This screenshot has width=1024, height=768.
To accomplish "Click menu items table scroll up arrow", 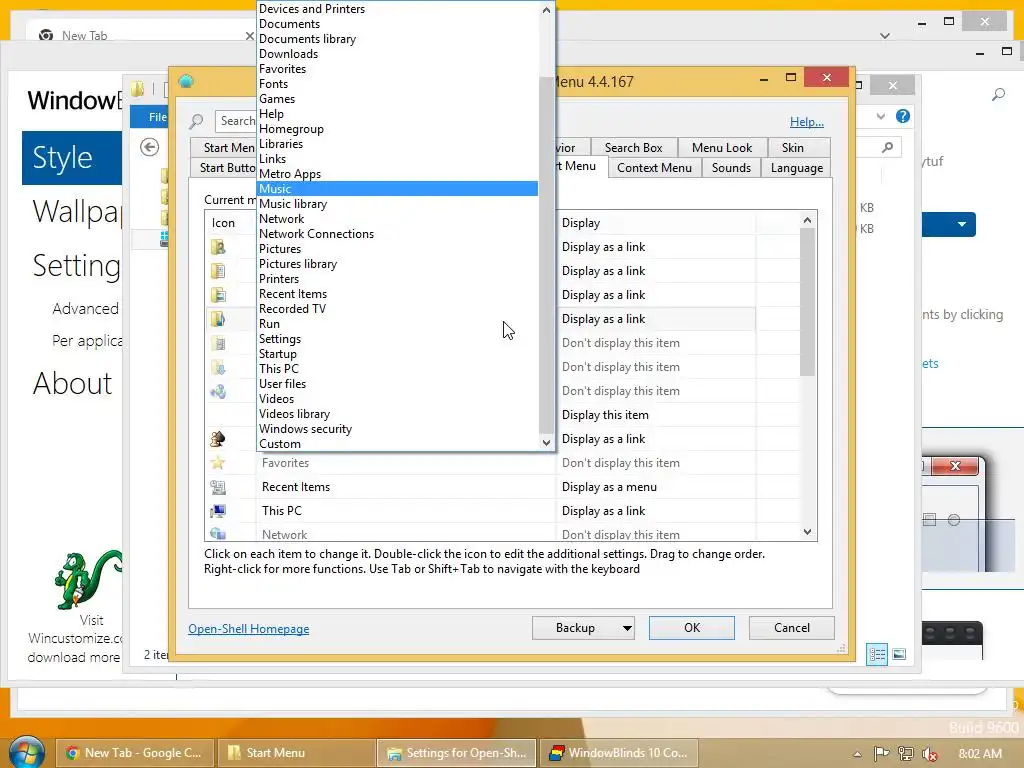I will (x=808, y=220).
